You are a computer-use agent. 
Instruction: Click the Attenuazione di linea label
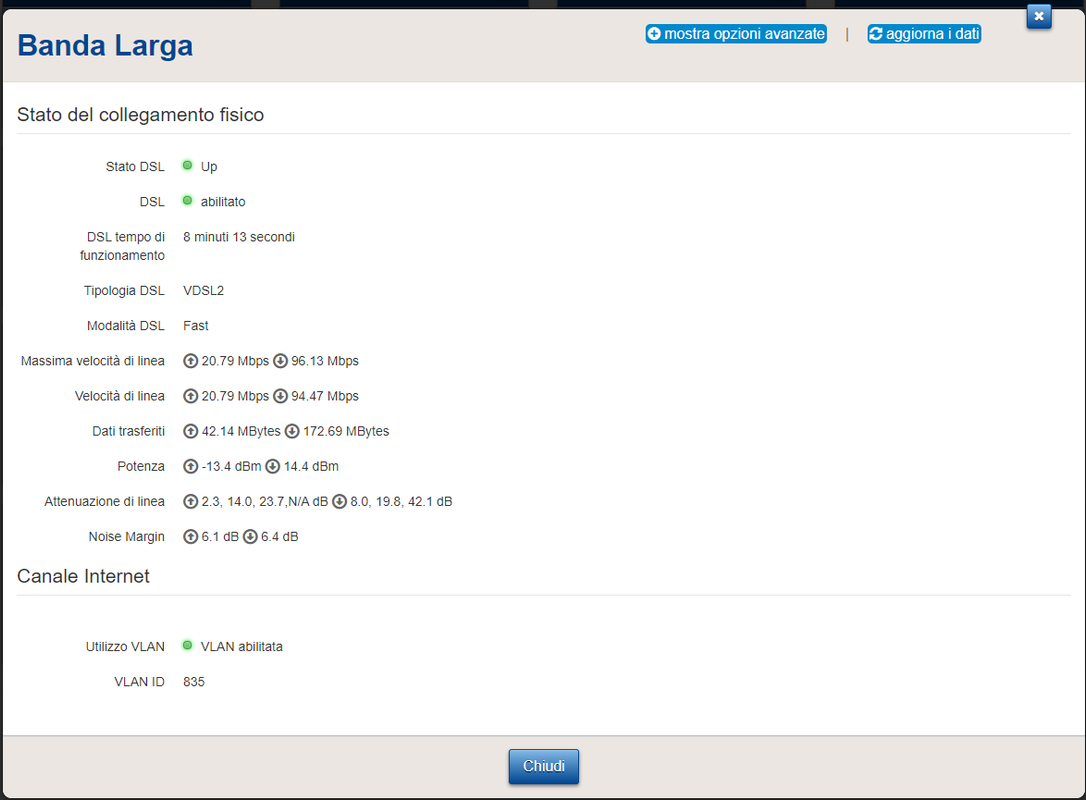105,501
